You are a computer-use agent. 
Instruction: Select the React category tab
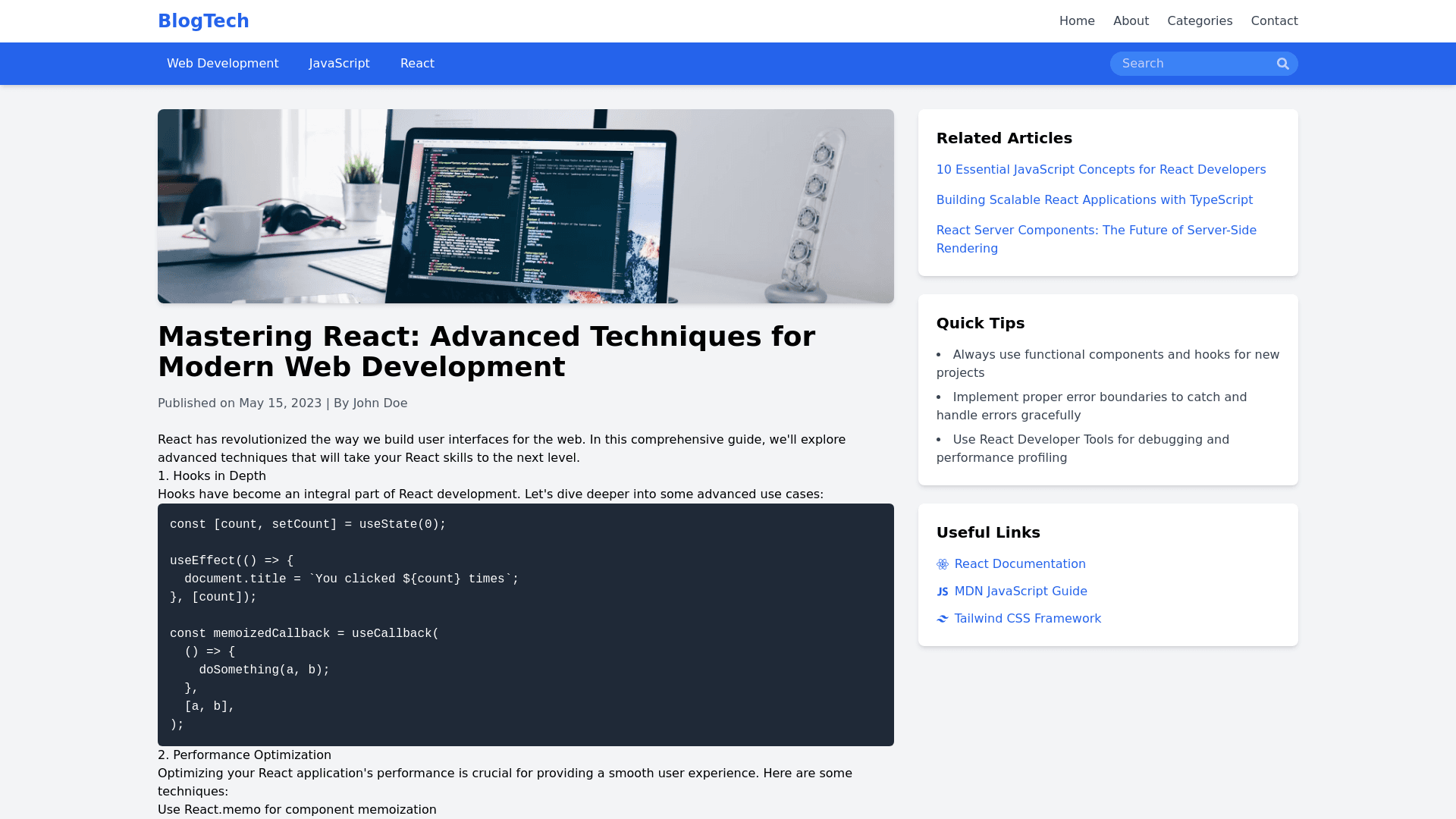click(417, 64)
